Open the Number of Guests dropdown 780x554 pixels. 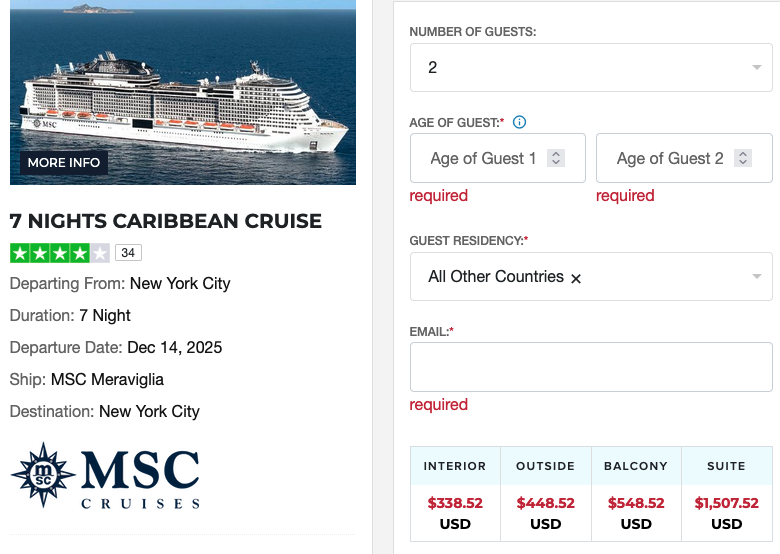[756, 68]
